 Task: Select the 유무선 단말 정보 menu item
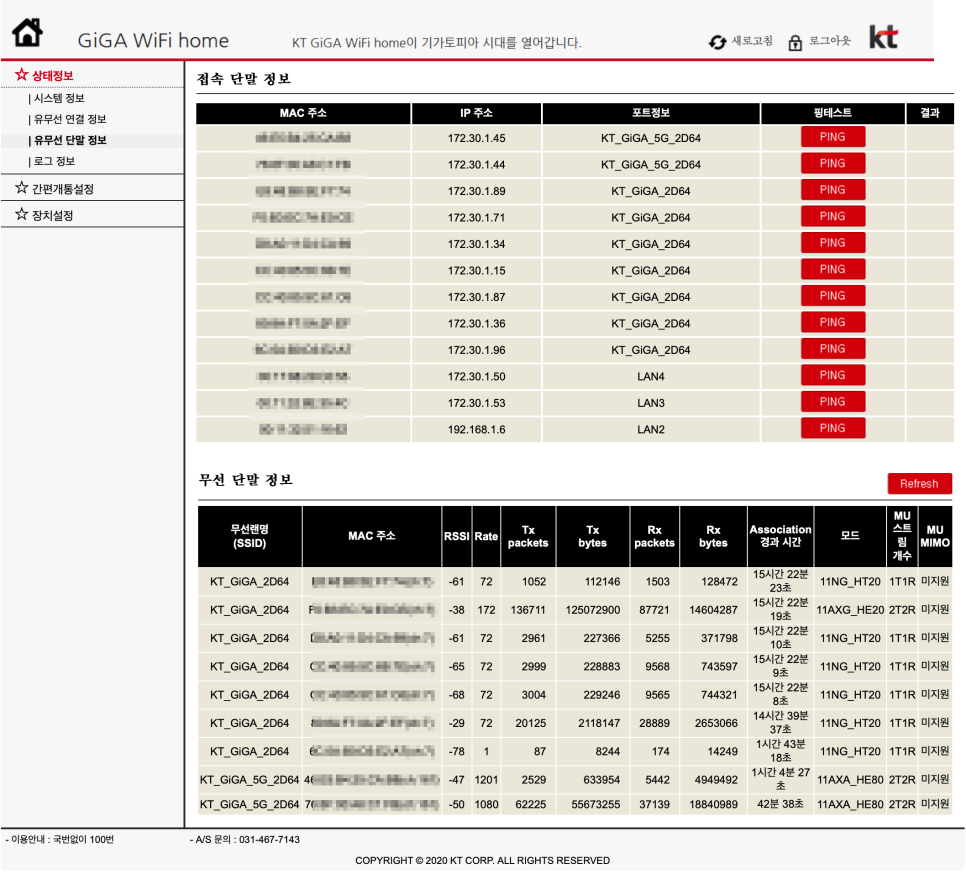point(67,140)
